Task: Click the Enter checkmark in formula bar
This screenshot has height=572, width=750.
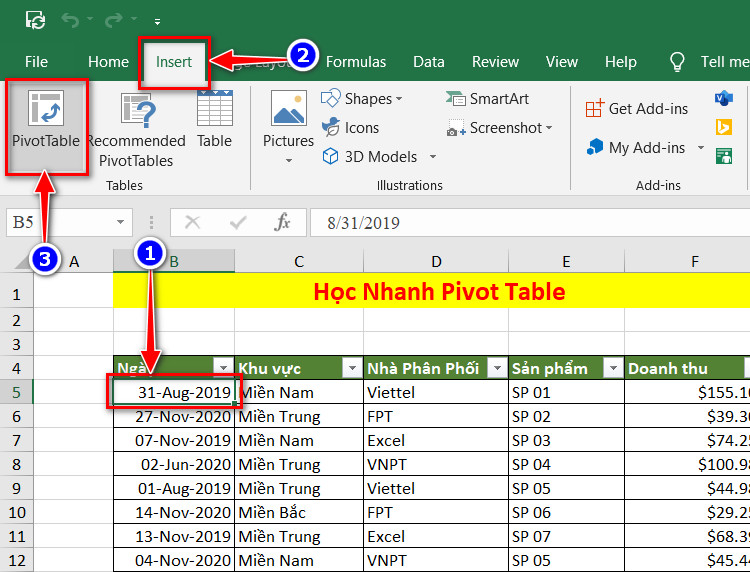Action: (x=238, y=222)
